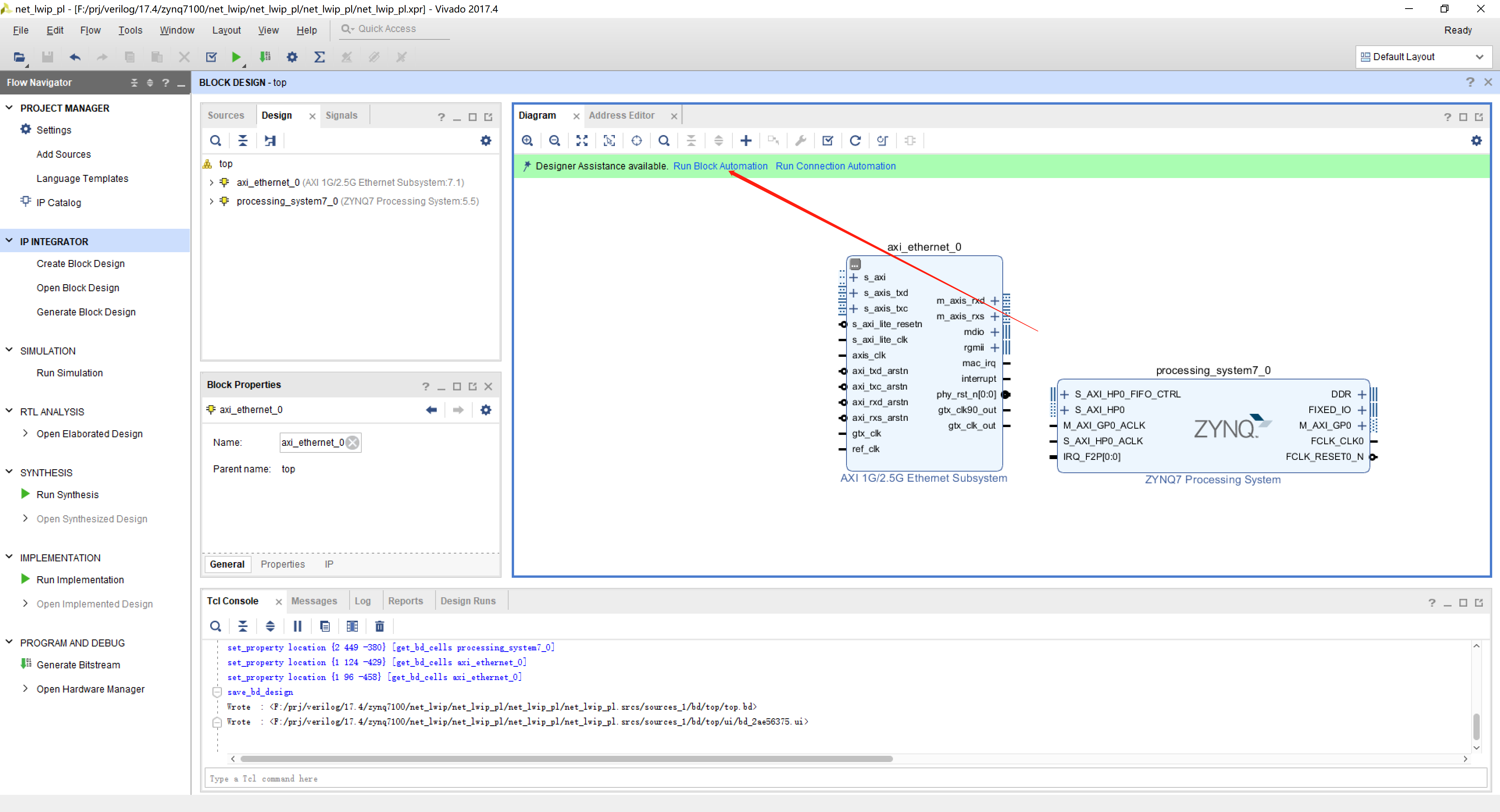Click back arrow in Block Properties

(431, 410)
